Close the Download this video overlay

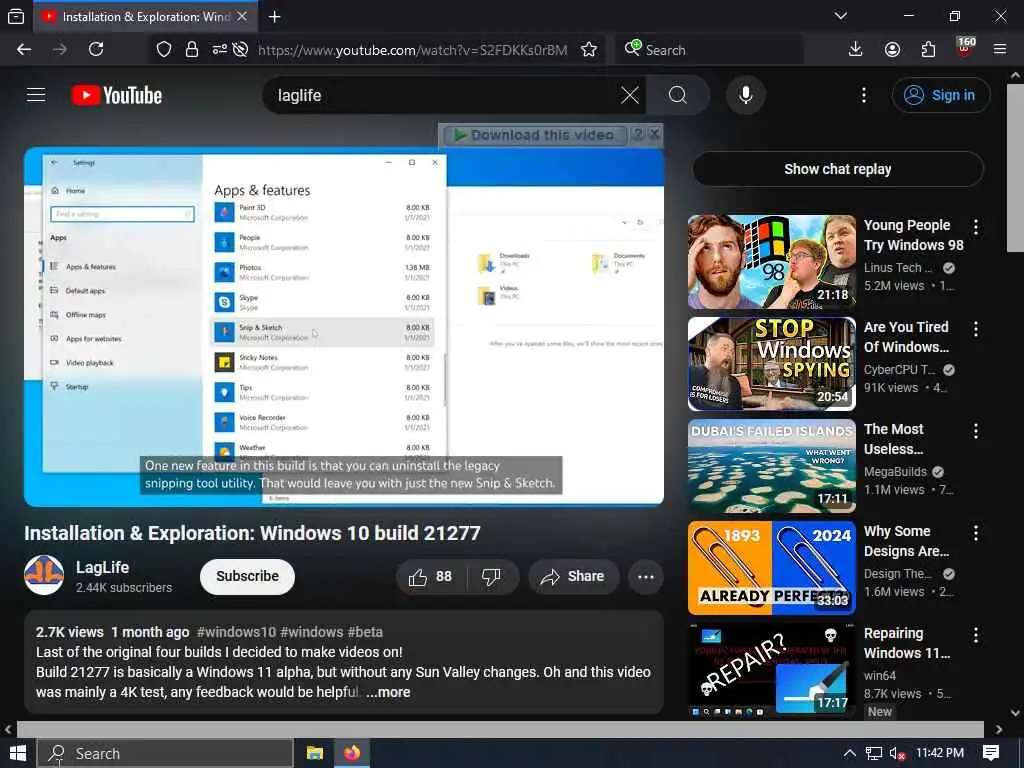pyautogui.click(x=654, y=135)
